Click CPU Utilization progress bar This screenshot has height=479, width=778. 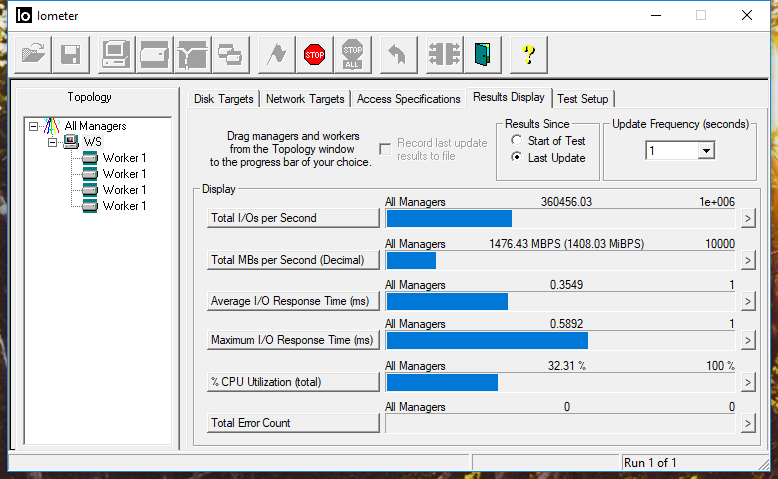(560, 382)
